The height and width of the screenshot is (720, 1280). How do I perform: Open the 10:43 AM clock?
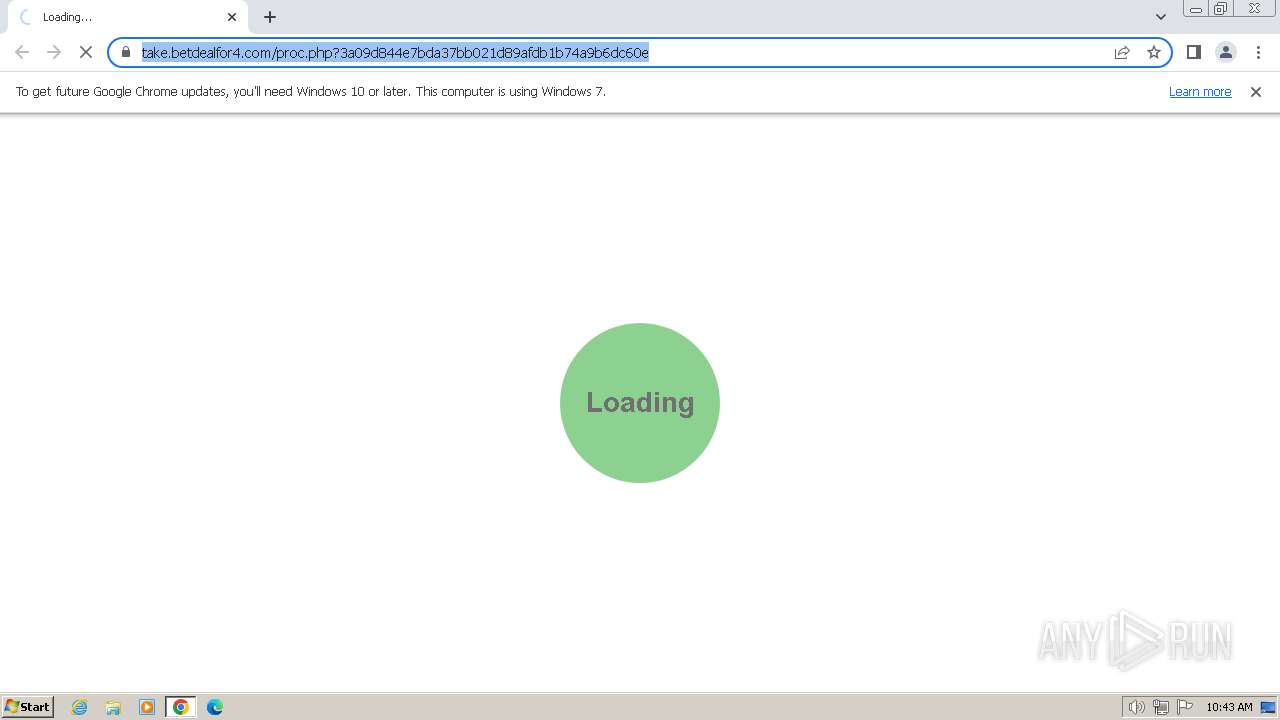coord(1229,707)
